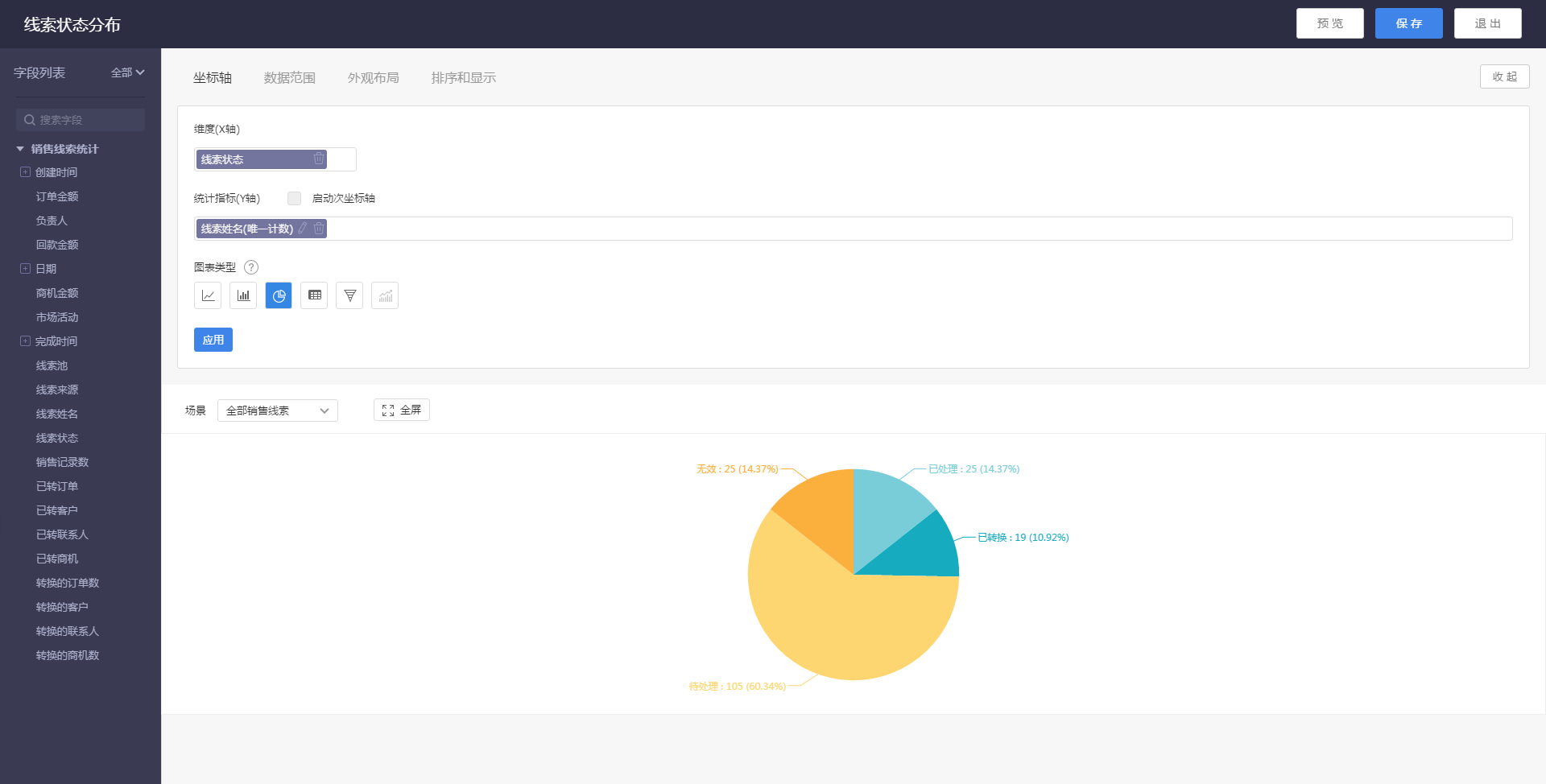The height and width of the screenshot is (784, 1546).
Task: Open the 全部 field filter dropdown
Action: coord(127,72)
